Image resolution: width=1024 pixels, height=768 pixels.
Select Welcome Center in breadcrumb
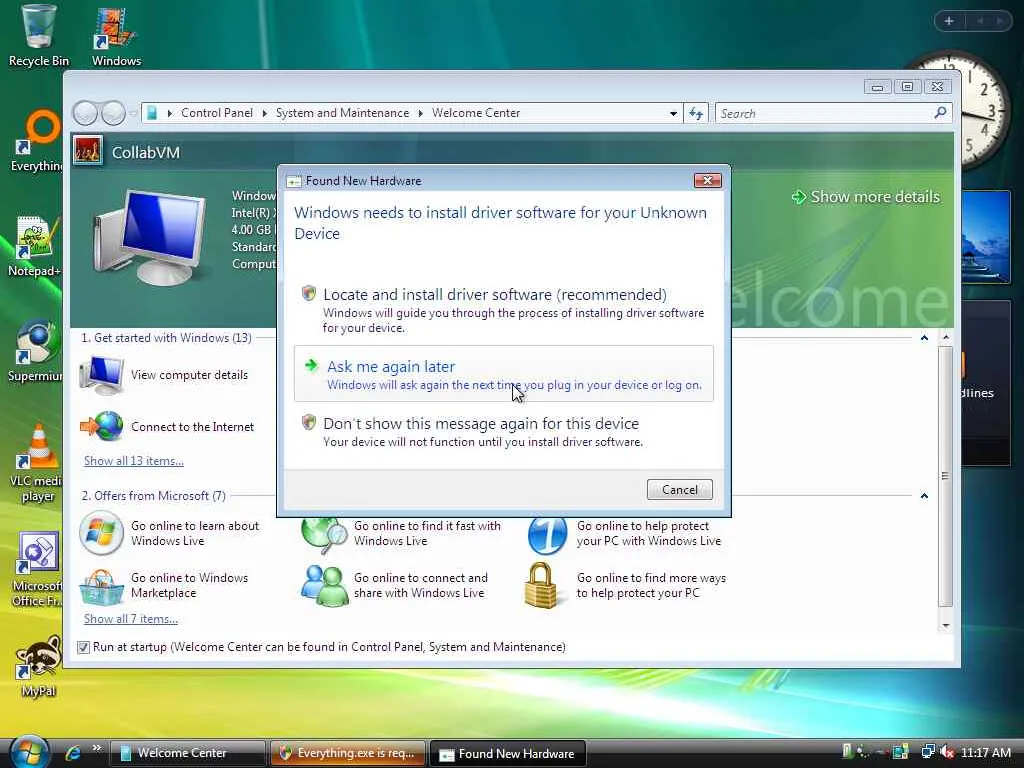point(476,113)
